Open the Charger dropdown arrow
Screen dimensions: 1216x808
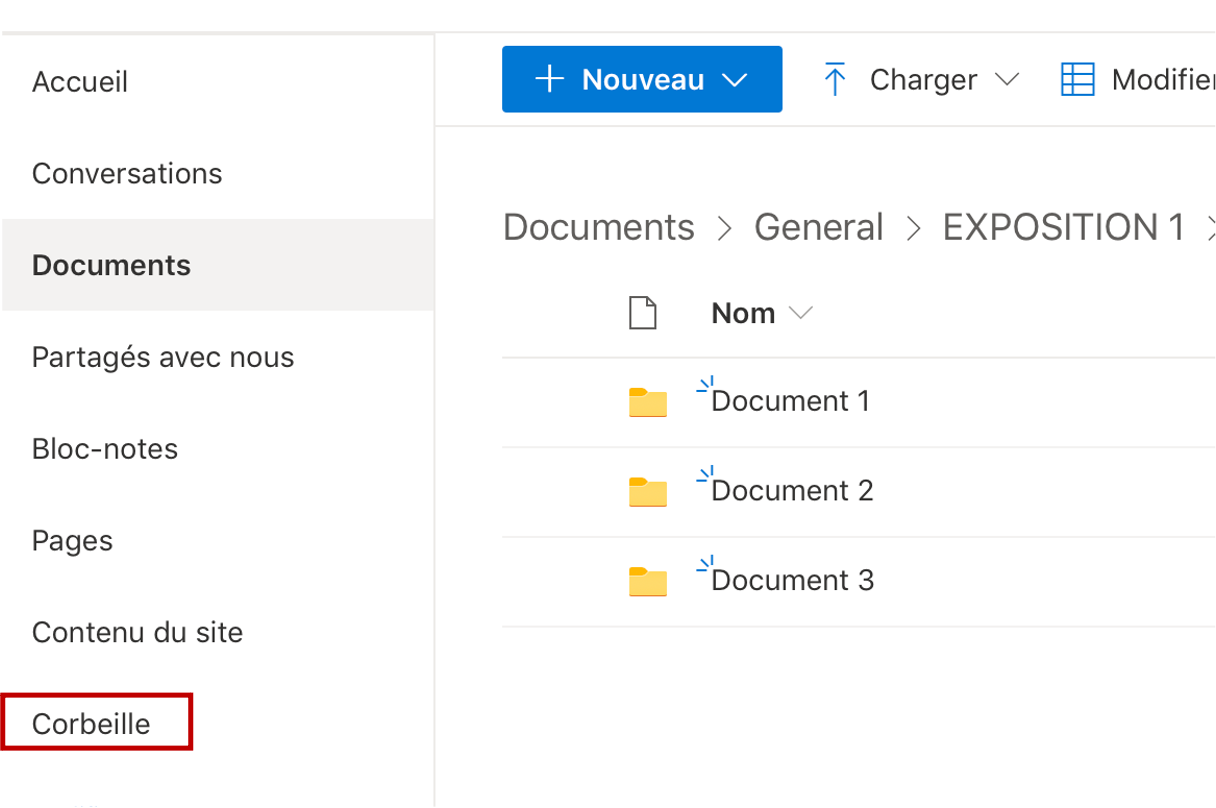(1006, 80)
